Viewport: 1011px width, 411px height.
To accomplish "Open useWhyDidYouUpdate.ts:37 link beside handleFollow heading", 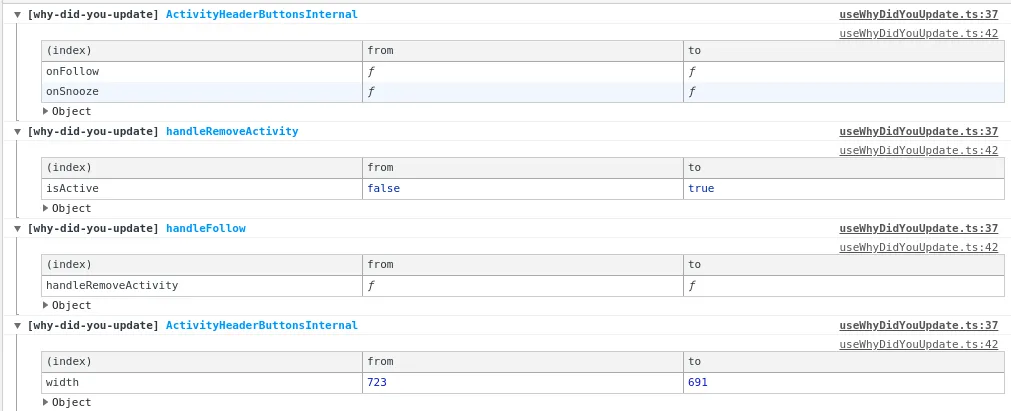I will 918,229.
